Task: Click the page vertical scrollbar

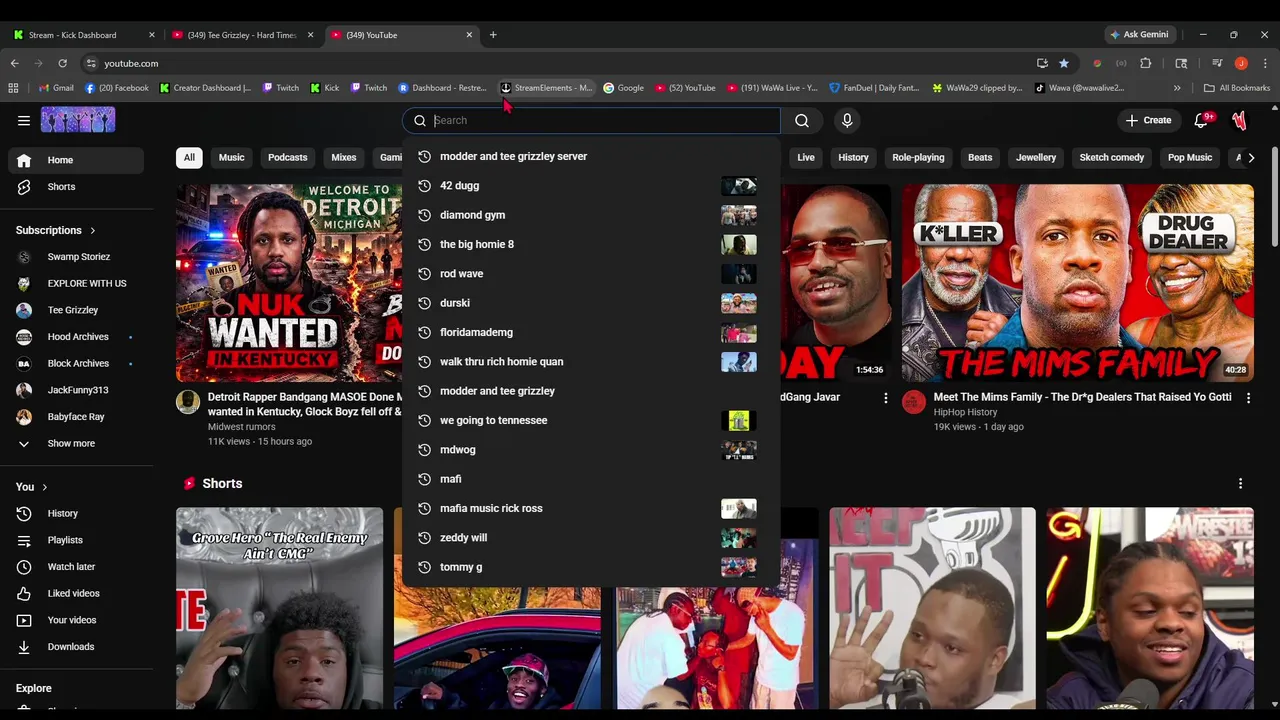Action: tap(1275, 198)
